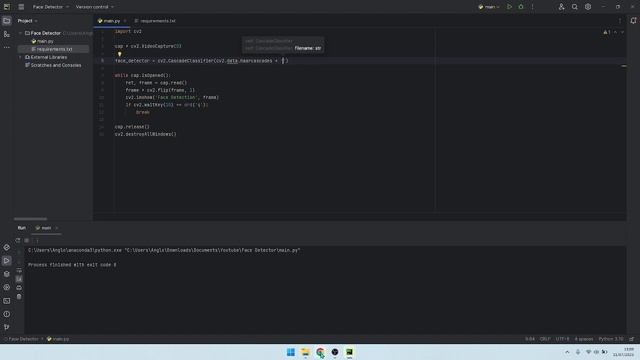The image size is (640, 360).
Task: Open Python interpreter selector in status bar
Action: (611, 339)
